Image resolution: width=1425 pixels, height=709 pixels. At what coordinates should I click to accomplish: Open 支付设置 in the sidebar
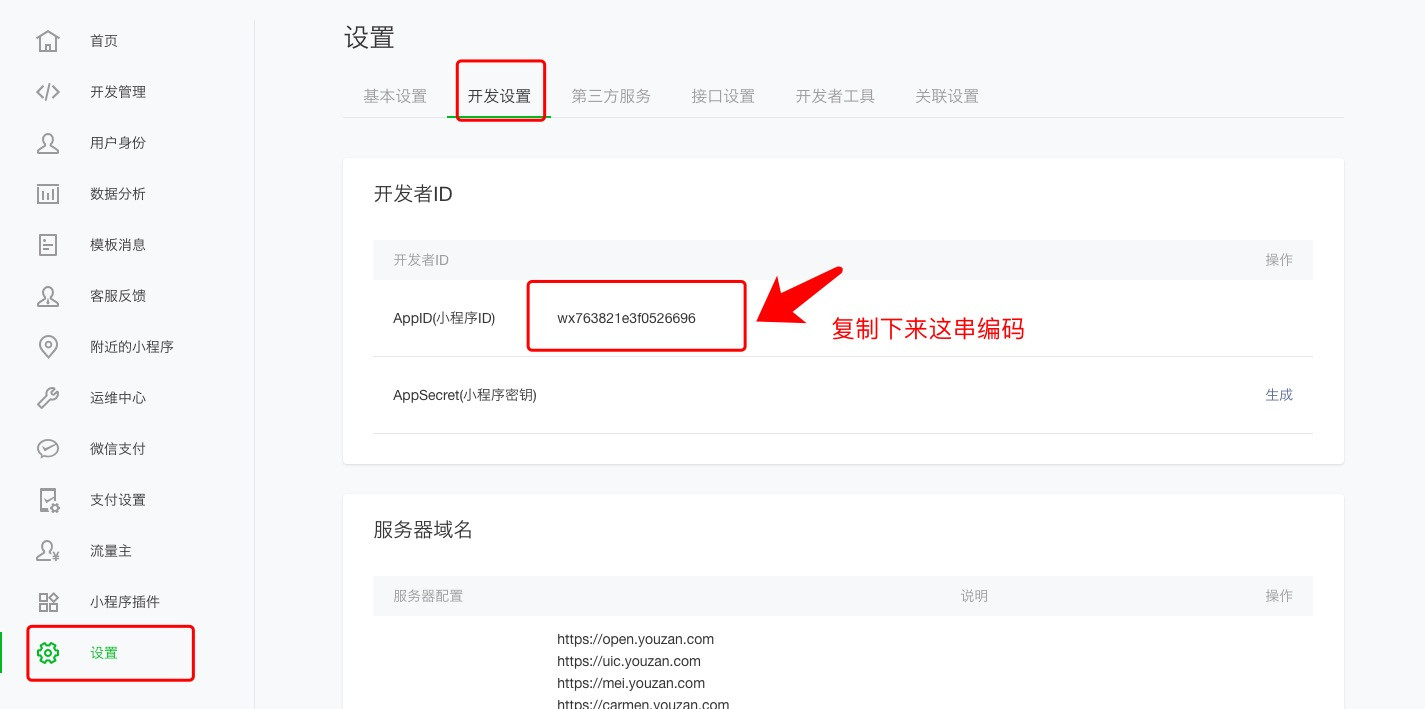[118, 500]
